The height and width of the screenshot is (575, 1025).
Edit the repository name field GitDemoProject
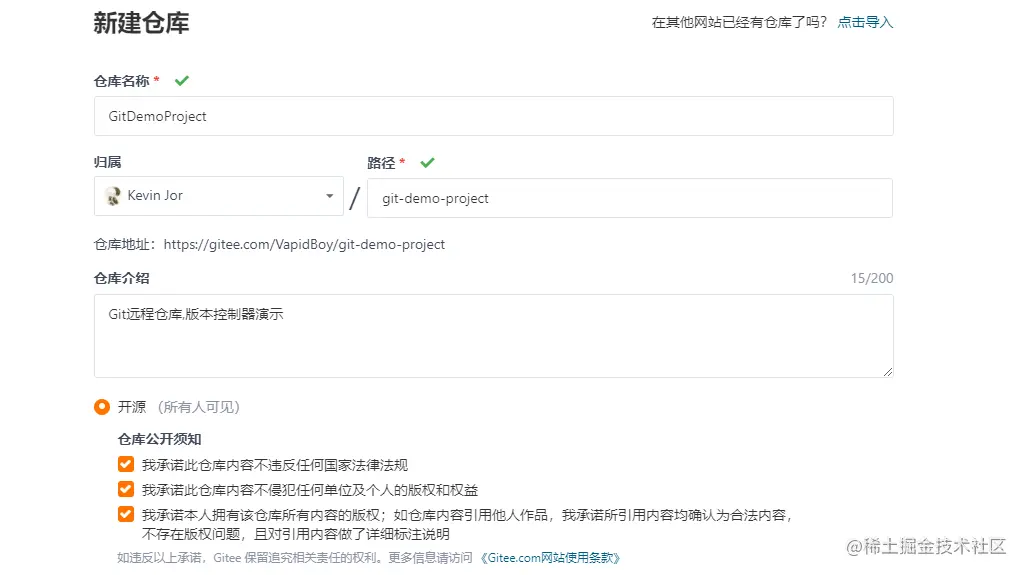click(x=494, y=116)
